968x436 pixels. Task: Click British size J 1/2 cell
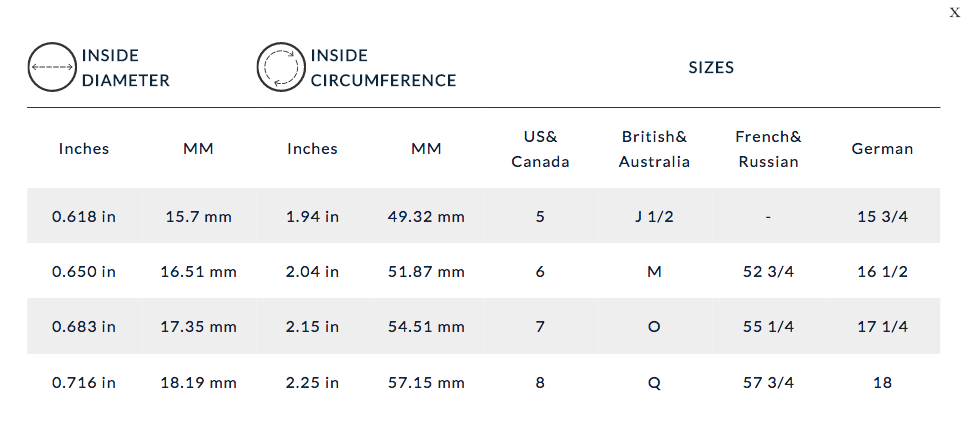[x=654, y=216]
